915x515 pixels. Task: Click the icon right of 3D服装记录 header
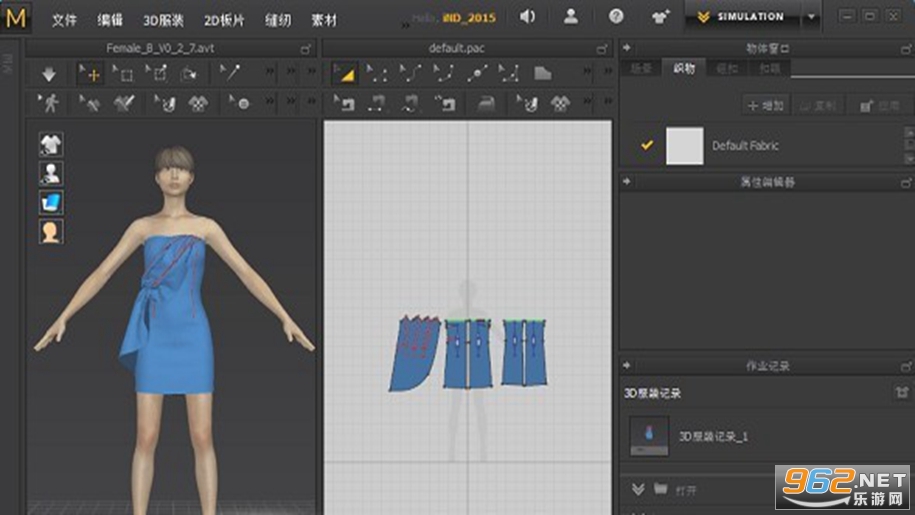902,392
